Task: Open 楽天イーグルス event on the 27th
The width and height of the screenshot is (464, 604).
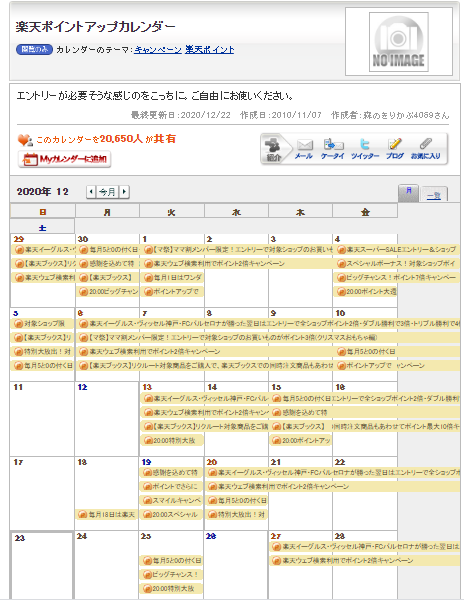Action: 365,546
